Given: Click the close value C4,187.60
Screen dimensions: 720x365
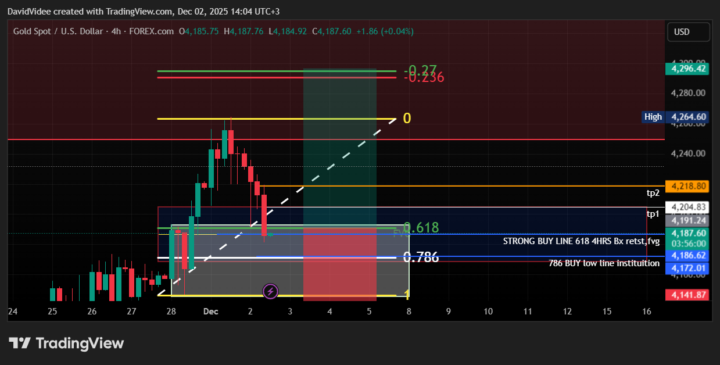Looking at the screenshot, I should point(332,32).
